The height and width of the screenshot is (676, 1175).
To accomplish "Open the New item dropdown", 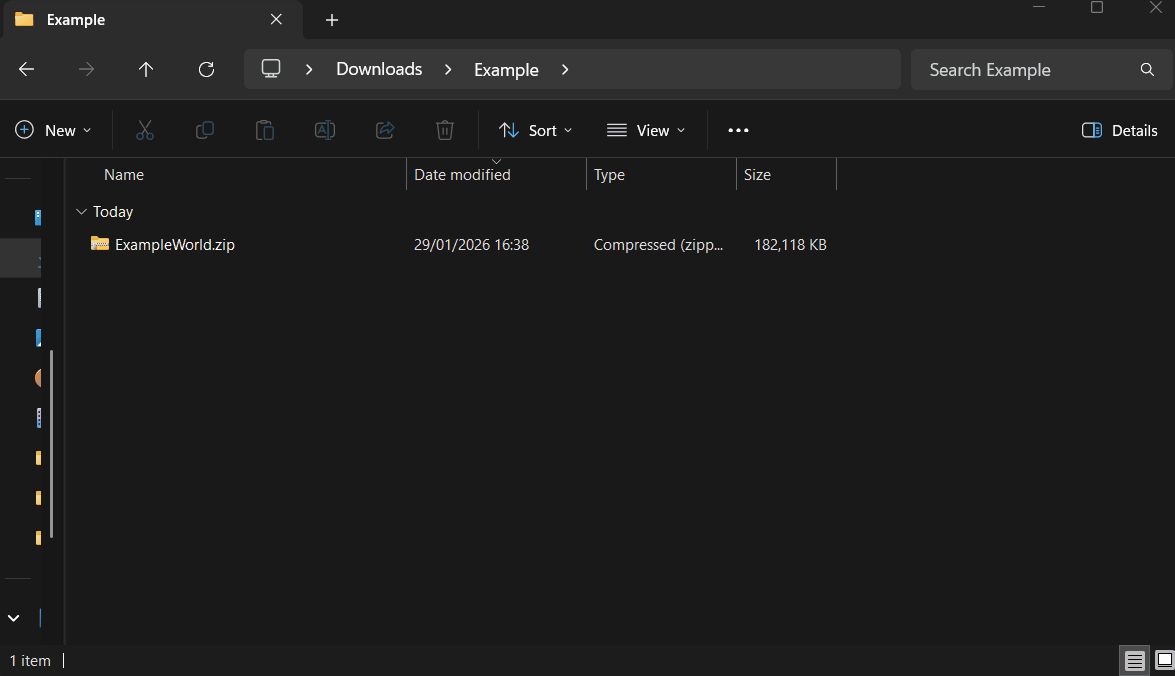I will 53,130.
